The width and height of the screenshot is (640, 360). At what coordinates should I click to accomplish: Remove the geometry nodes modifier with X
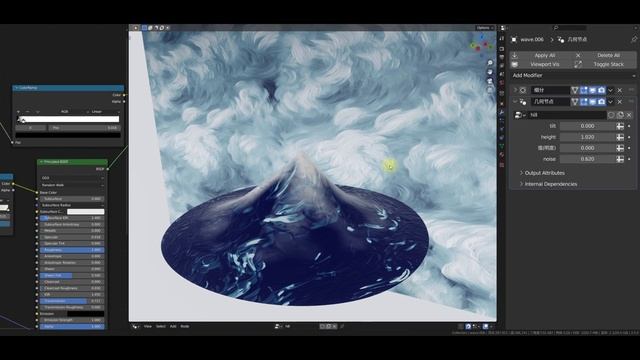[620, 102]
